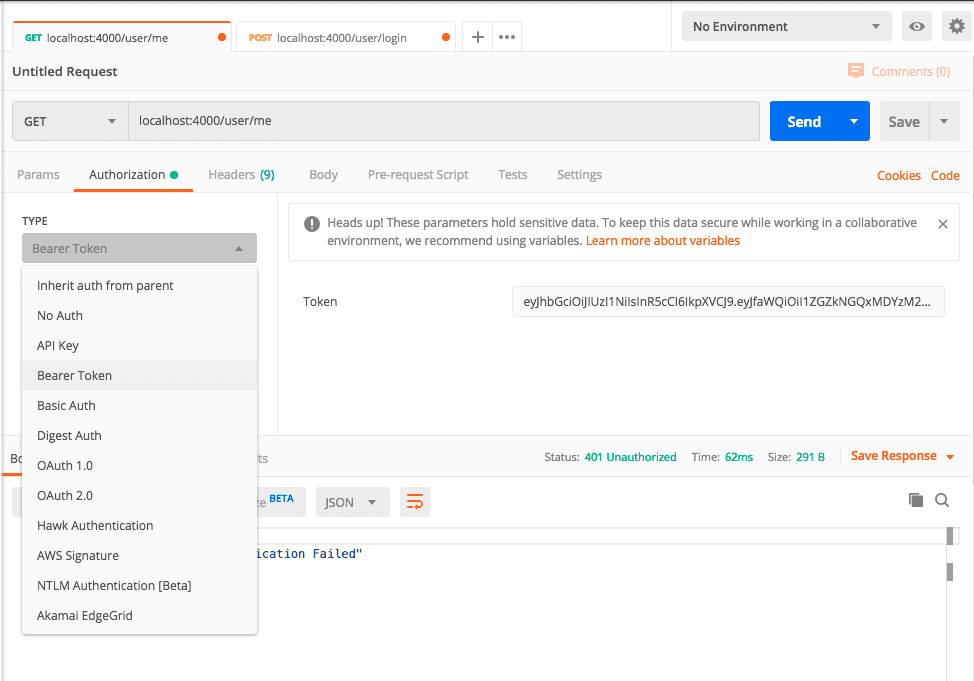Expand the GET method dropdown
Viewport: 974px width, 681px height.
click(x=70, y=121)
